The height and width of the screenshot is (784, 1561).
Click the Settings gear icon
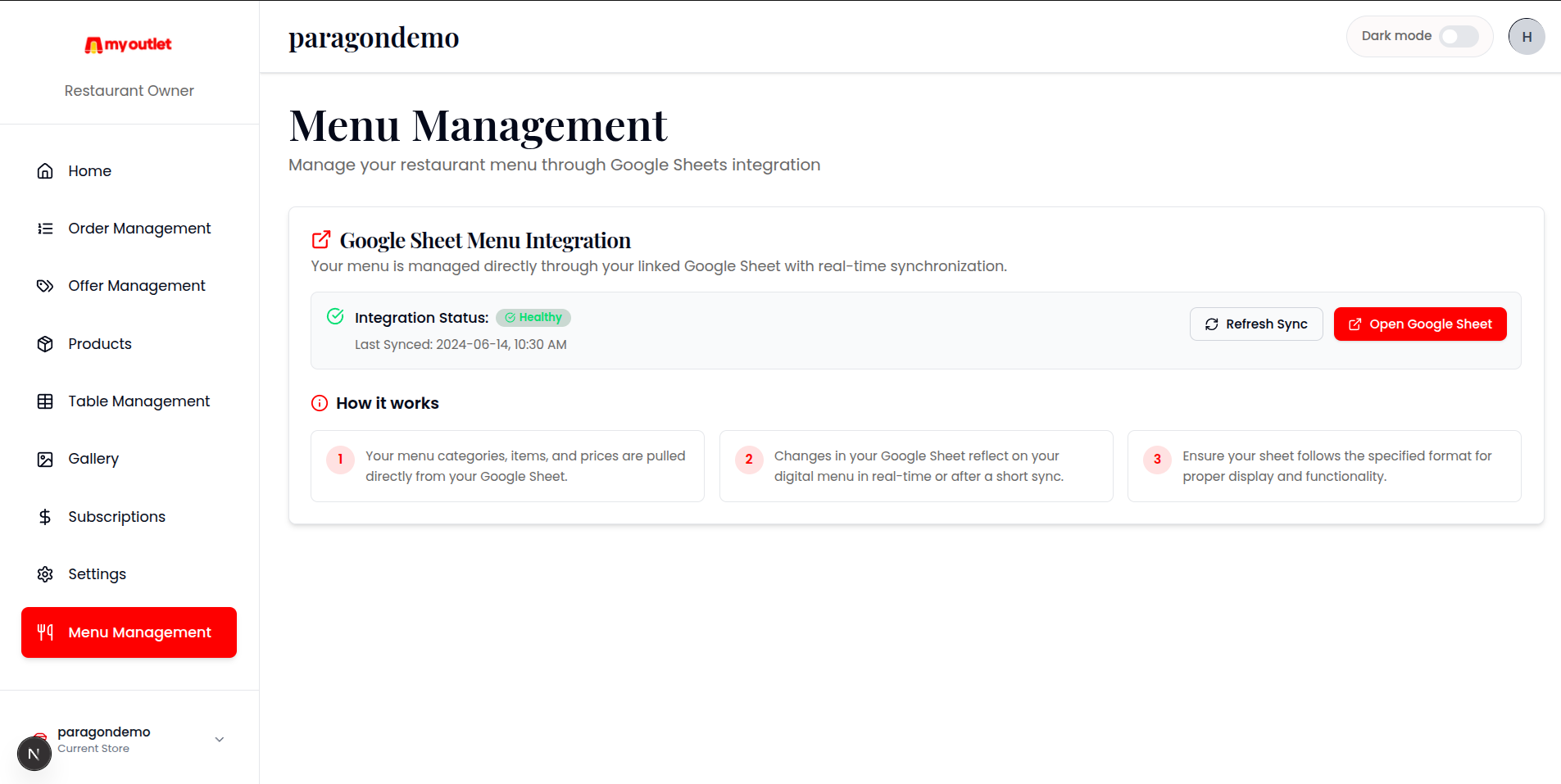click(45, 574)
